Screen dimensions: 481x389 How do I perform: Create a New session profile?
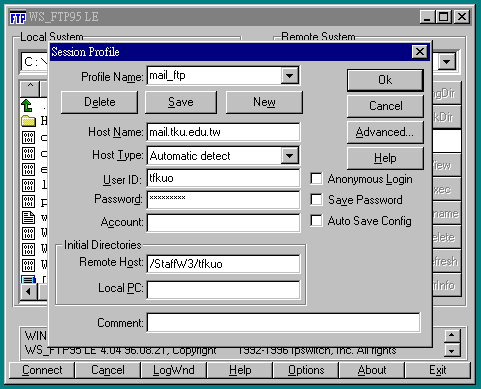(264, 102)
